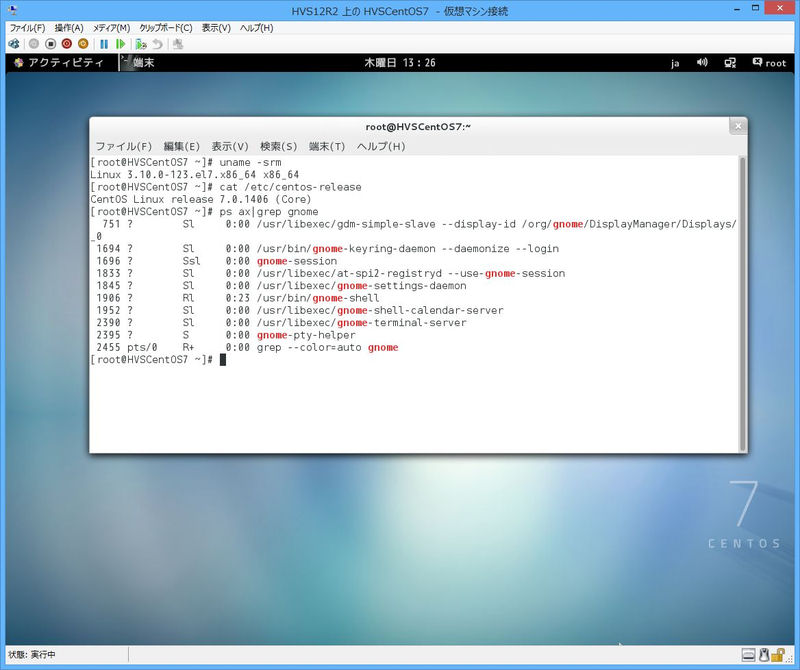This screenshot has width=800, height=670.
Task: Create a checkpoint with the toolbar icon
Action: point(141,44)
